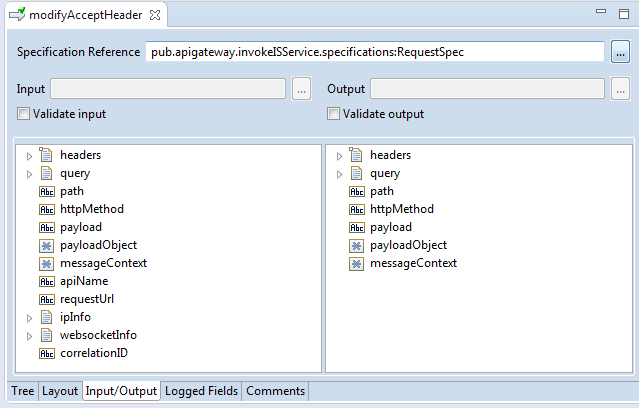Click the payloadObject icon in input tree
Viewport: 639px width, 408px height.
(x=46, y=245)
